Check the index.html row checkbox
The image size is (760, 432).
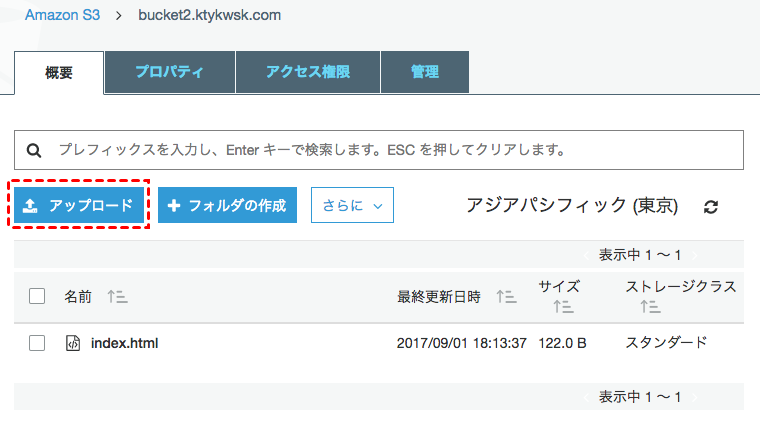pos(37,343)
